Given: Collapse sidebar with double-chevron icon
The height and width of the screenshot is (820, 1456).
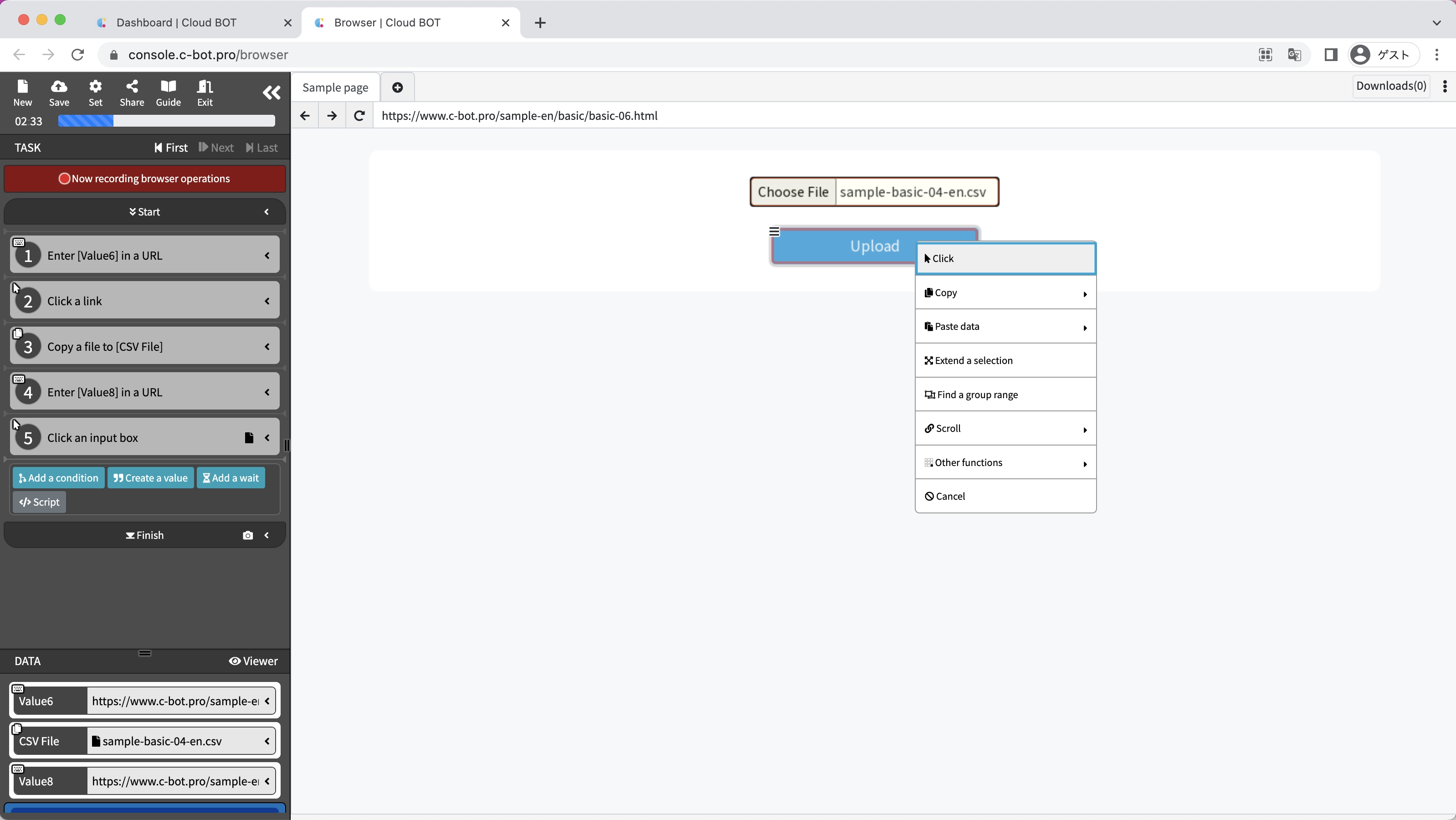Looking at the screenshot, I should click(272, 92).
